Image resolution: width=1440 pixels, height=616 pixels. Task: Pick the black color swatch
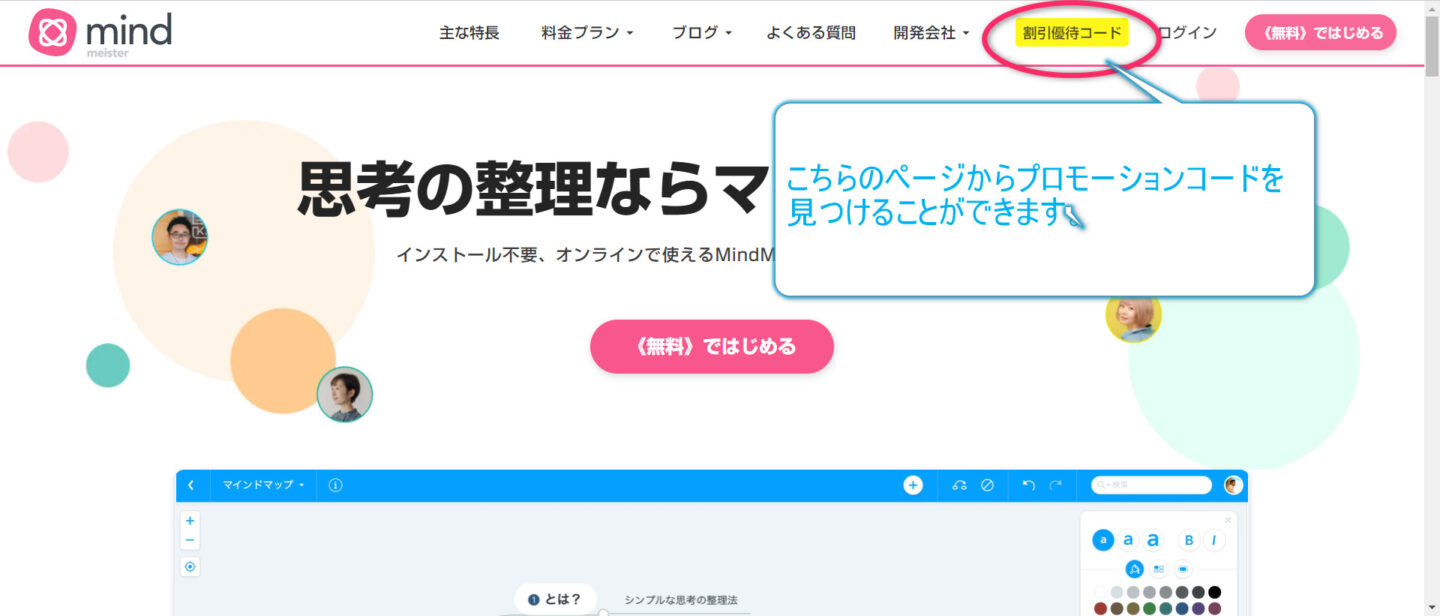tap(1214, 592)
